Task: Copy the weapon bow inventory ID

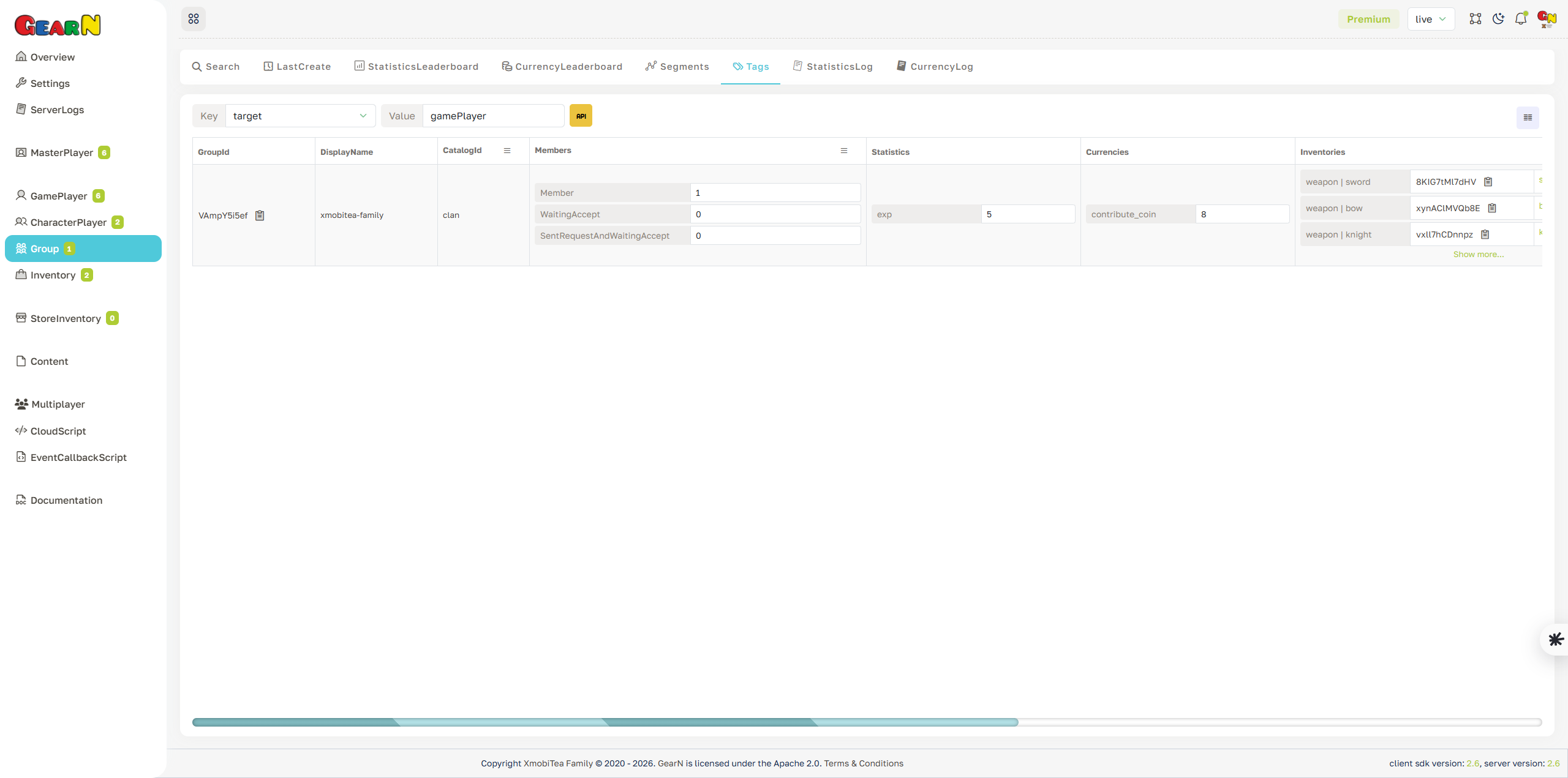Action: point(1492,208)
